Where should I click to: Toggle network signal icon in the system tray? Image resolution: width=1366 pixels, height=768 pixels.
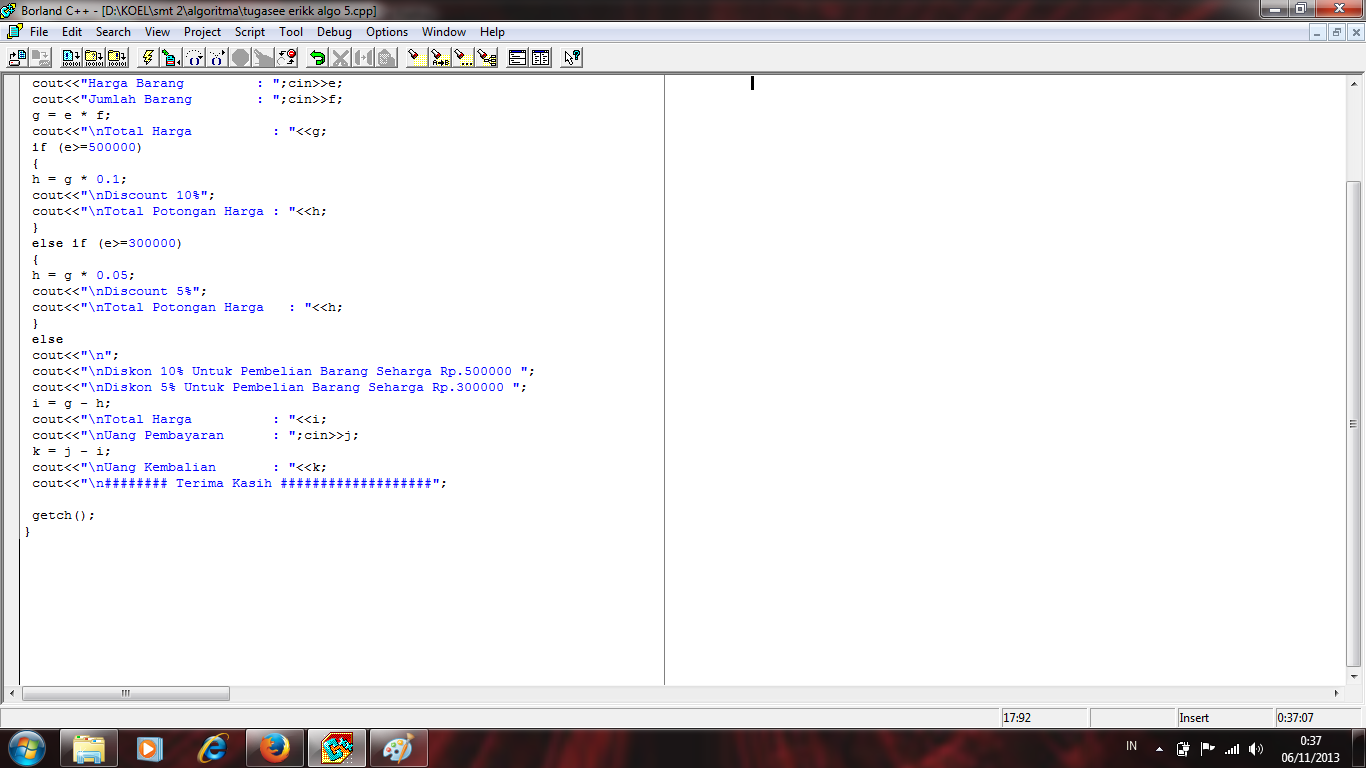point(1234,748)
